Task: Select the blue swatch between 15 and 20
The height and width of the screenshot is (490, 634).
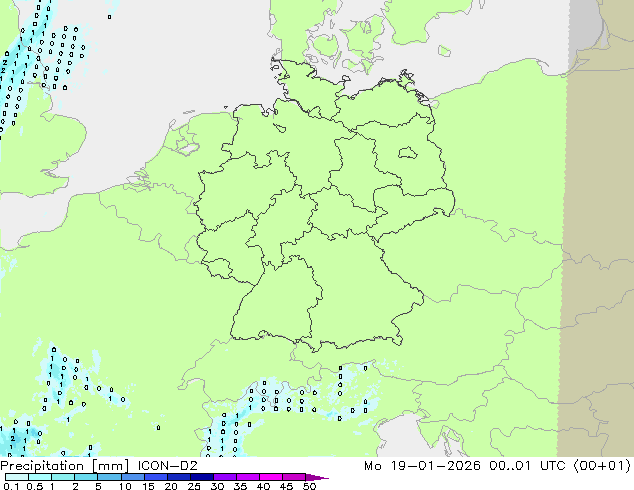Action: tap(156, 477)
